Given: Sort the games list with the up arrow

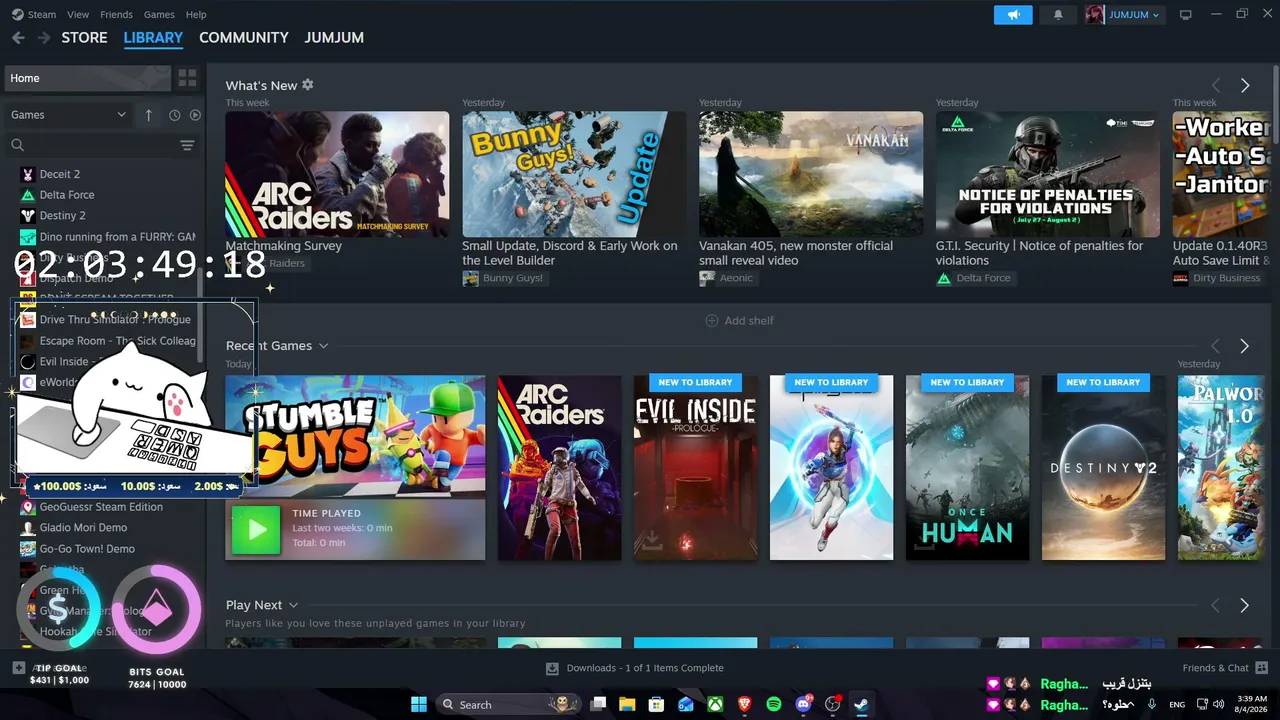Looking at the screenshot, I should coord(149,115).
